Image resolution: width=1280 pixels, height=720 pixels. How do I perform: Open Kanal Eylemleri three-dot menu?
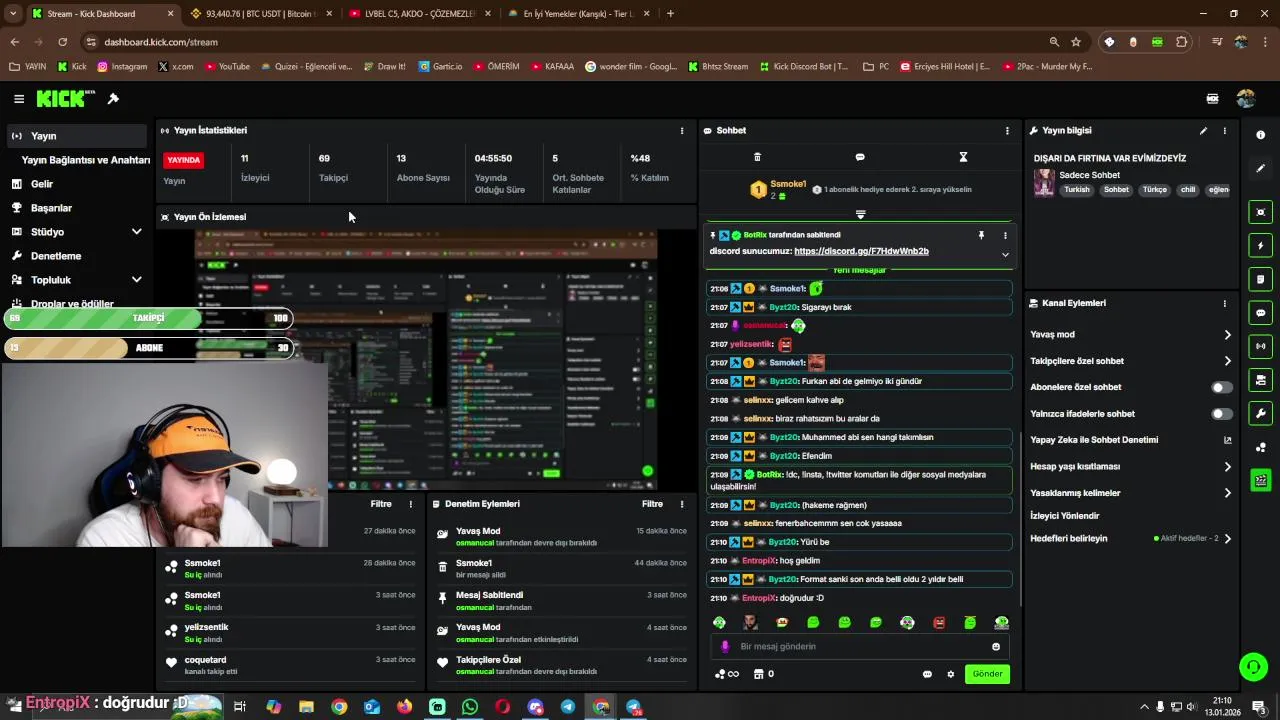pyautogui.click(x=1224, y=303)
